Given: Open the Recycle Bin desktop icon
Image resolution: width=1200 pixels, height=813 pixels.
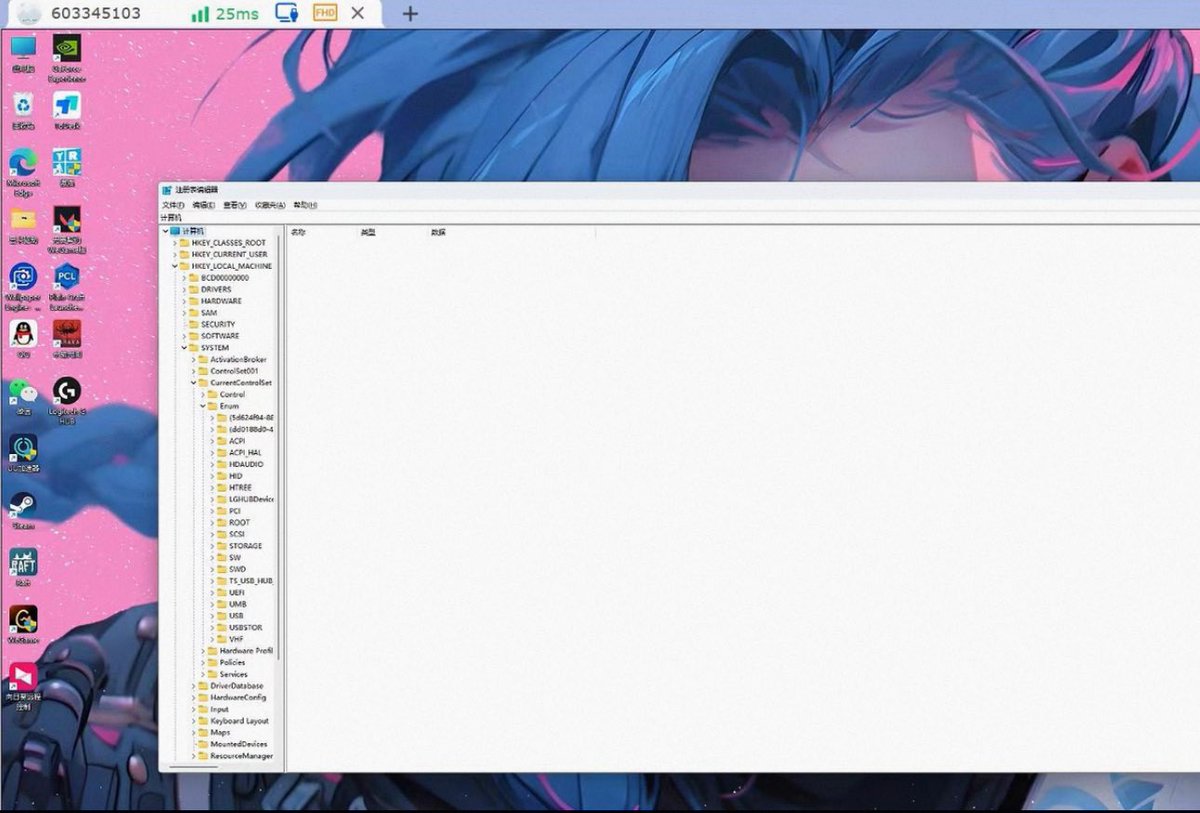Looking at the screenshot, I should [23, 110].
